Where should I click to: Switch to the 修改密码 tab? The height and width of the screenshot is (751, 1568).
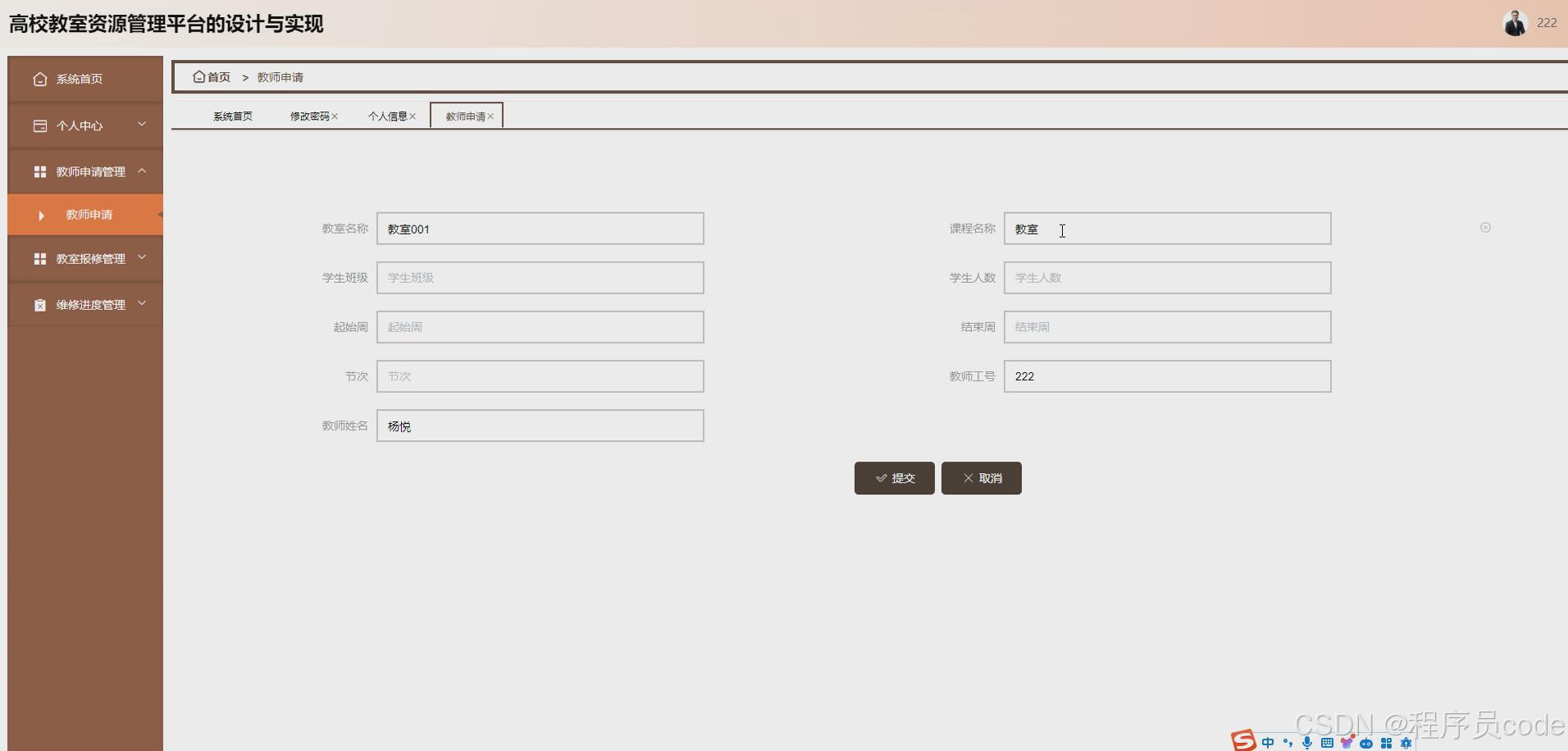point(309,116)
